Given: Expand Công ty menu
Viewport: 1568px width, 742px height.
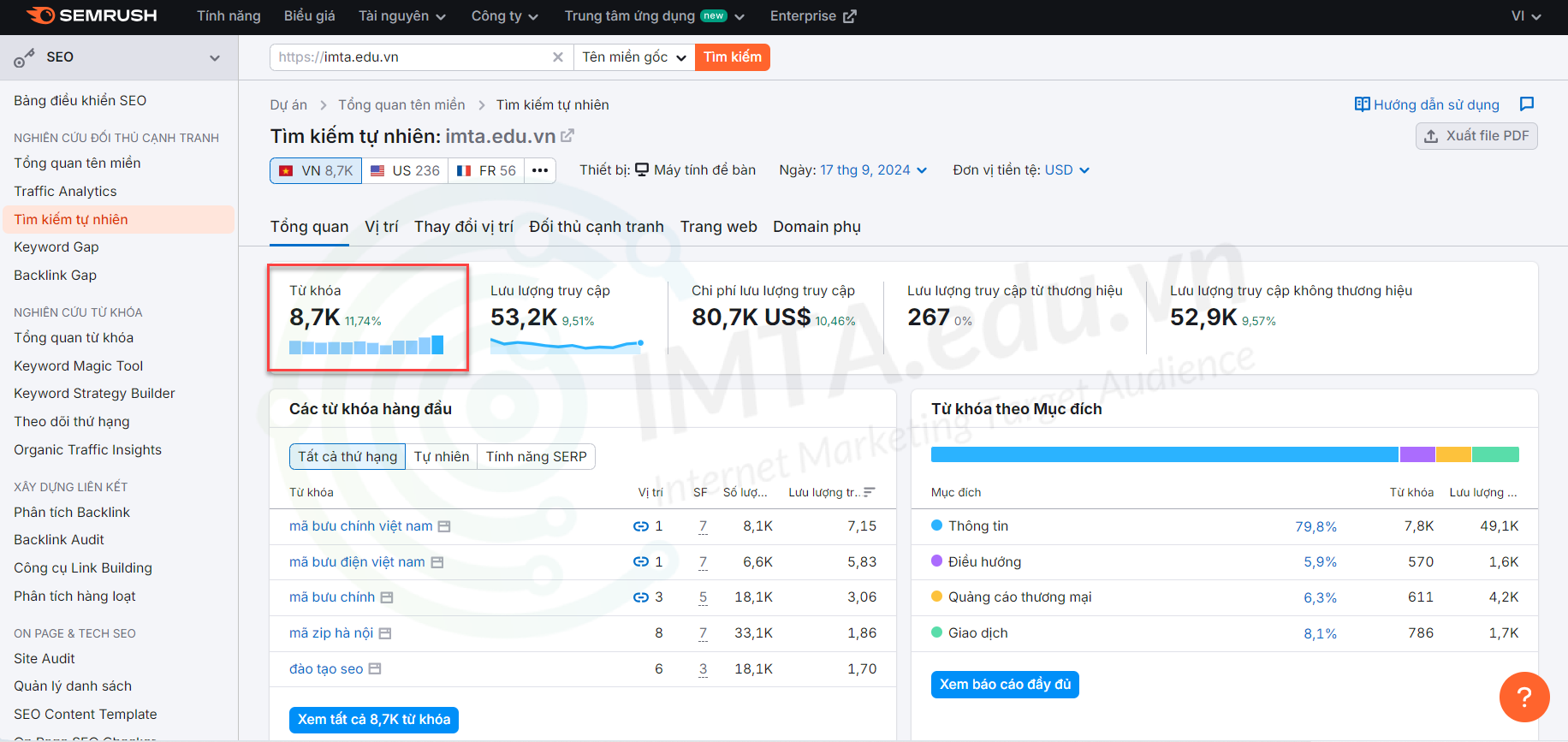Looking at the screenshot, I should coord(505,16).
